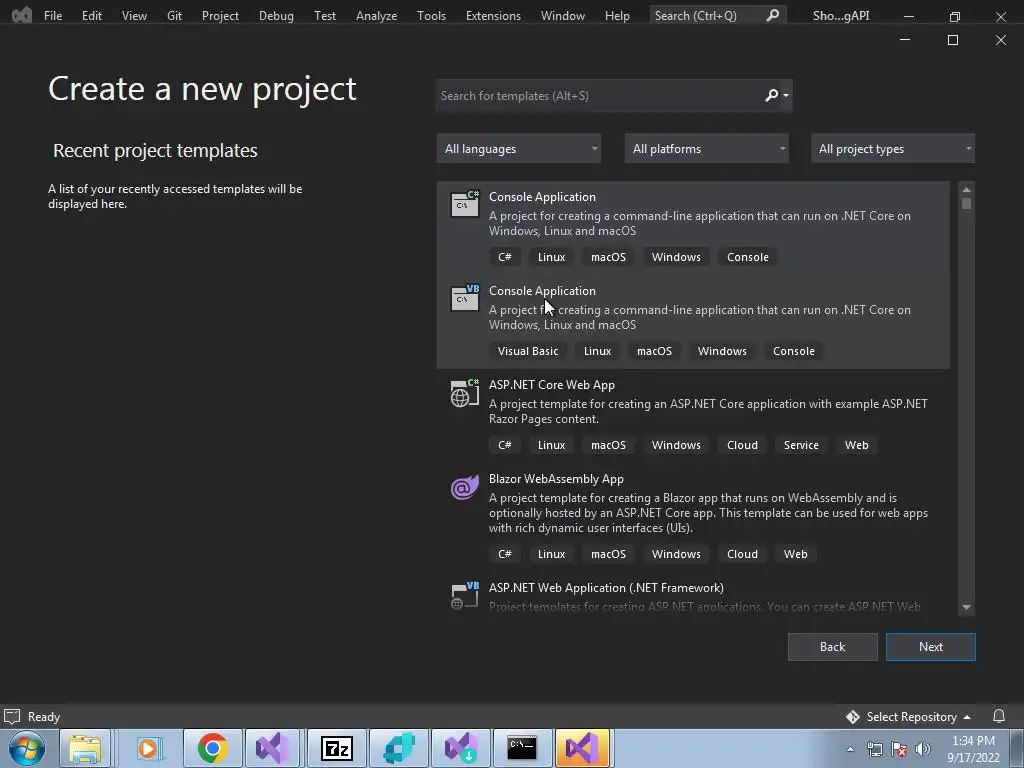The image size is (1024, 768).
Task: Click the volume speaker tray icon
Action: point(923,749)
